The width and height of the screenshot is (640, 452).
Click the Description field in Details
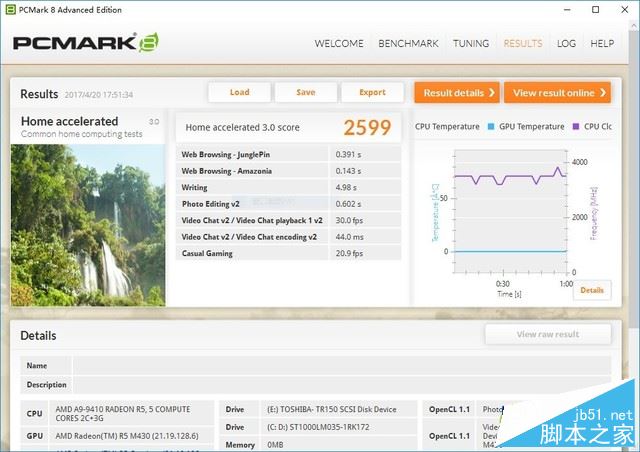[x=342, y=385]
